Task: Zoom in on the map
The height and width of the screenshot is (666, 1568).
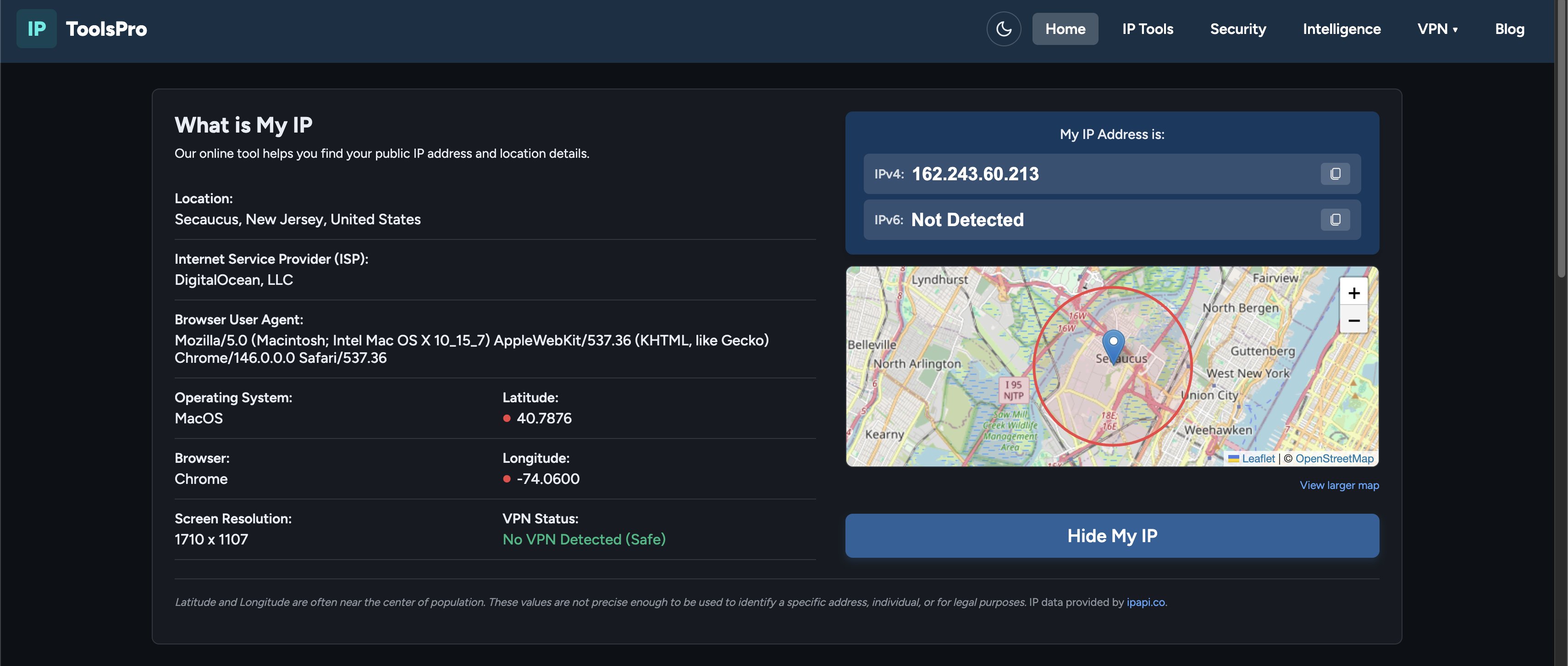Action: tap(1354, 293)
